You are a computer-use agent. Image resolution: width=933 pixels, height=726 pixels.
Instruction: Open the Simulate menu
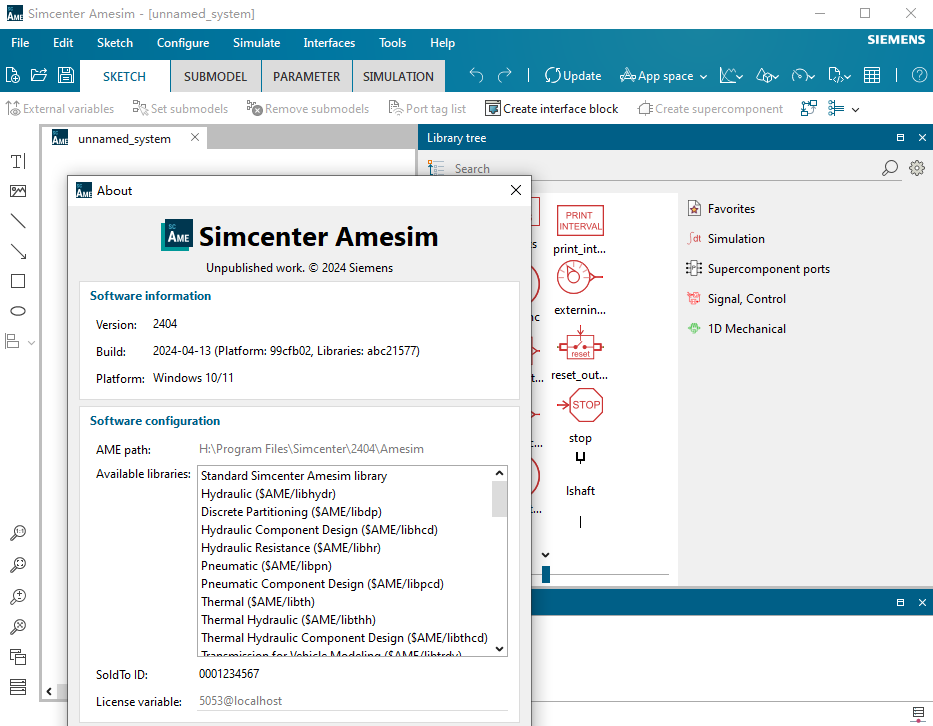click(x=256, y=43)
